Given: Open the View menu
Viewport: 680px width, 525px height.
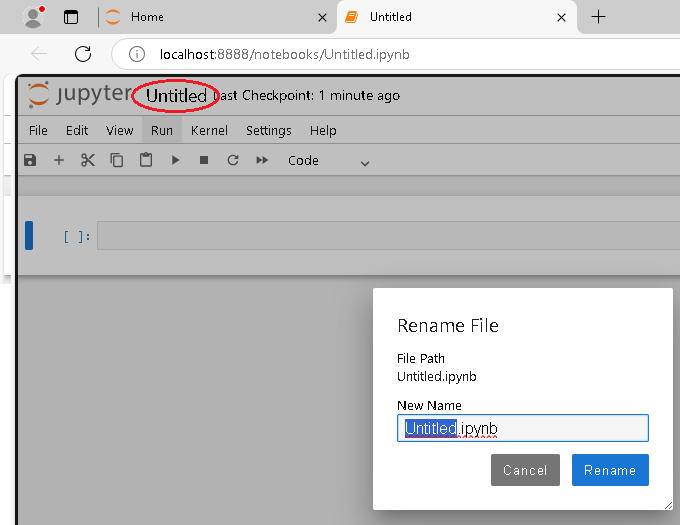Looking at the screenshot, I should click(x=119, y=130).
